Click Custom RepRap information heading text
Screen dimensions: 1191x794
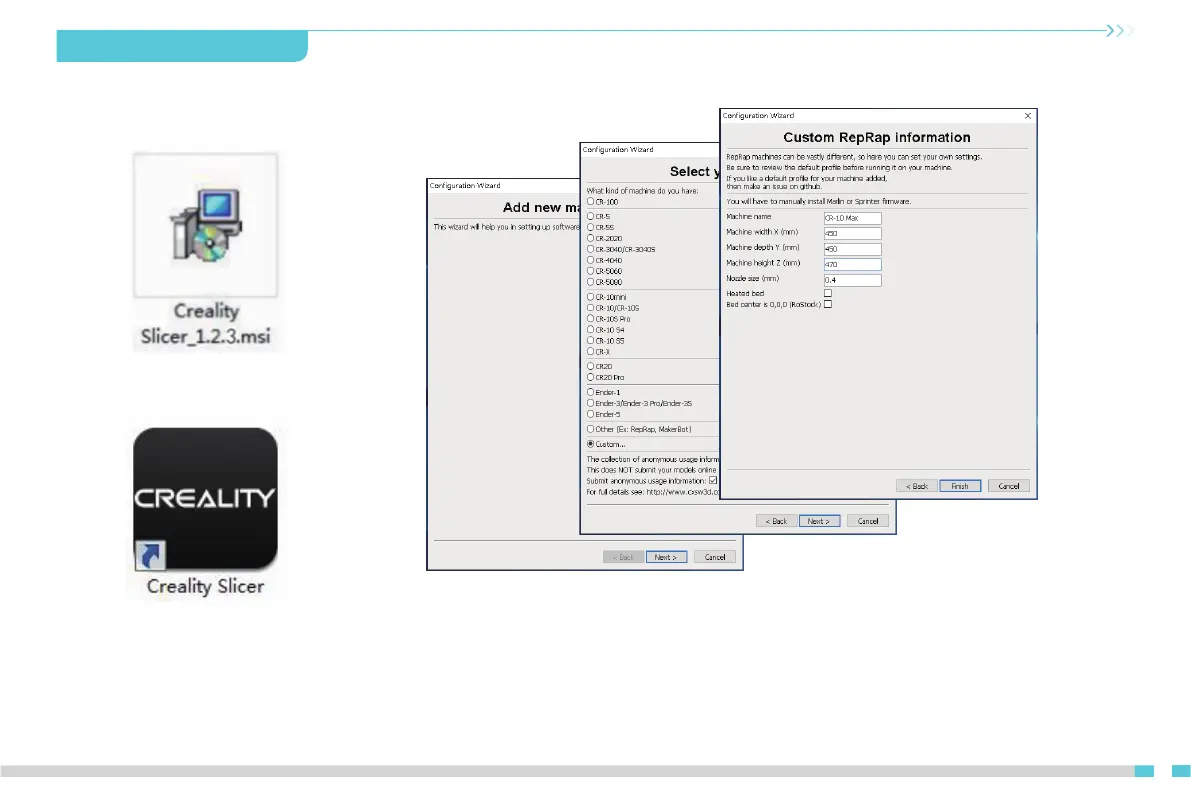877,138
